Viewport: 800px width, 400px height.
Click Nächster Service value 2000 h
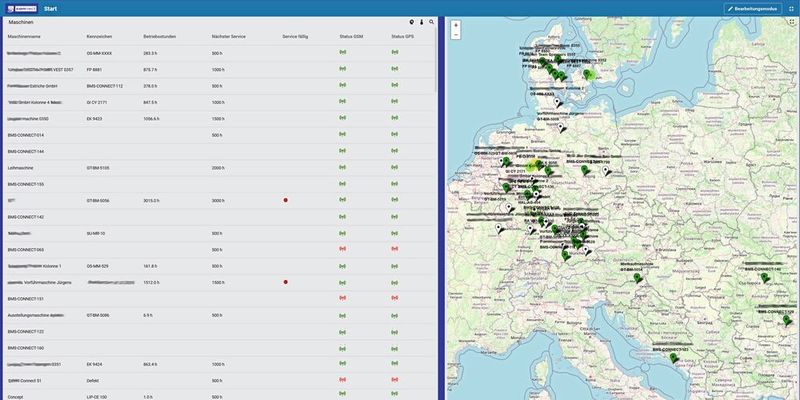tap(217, 167)
